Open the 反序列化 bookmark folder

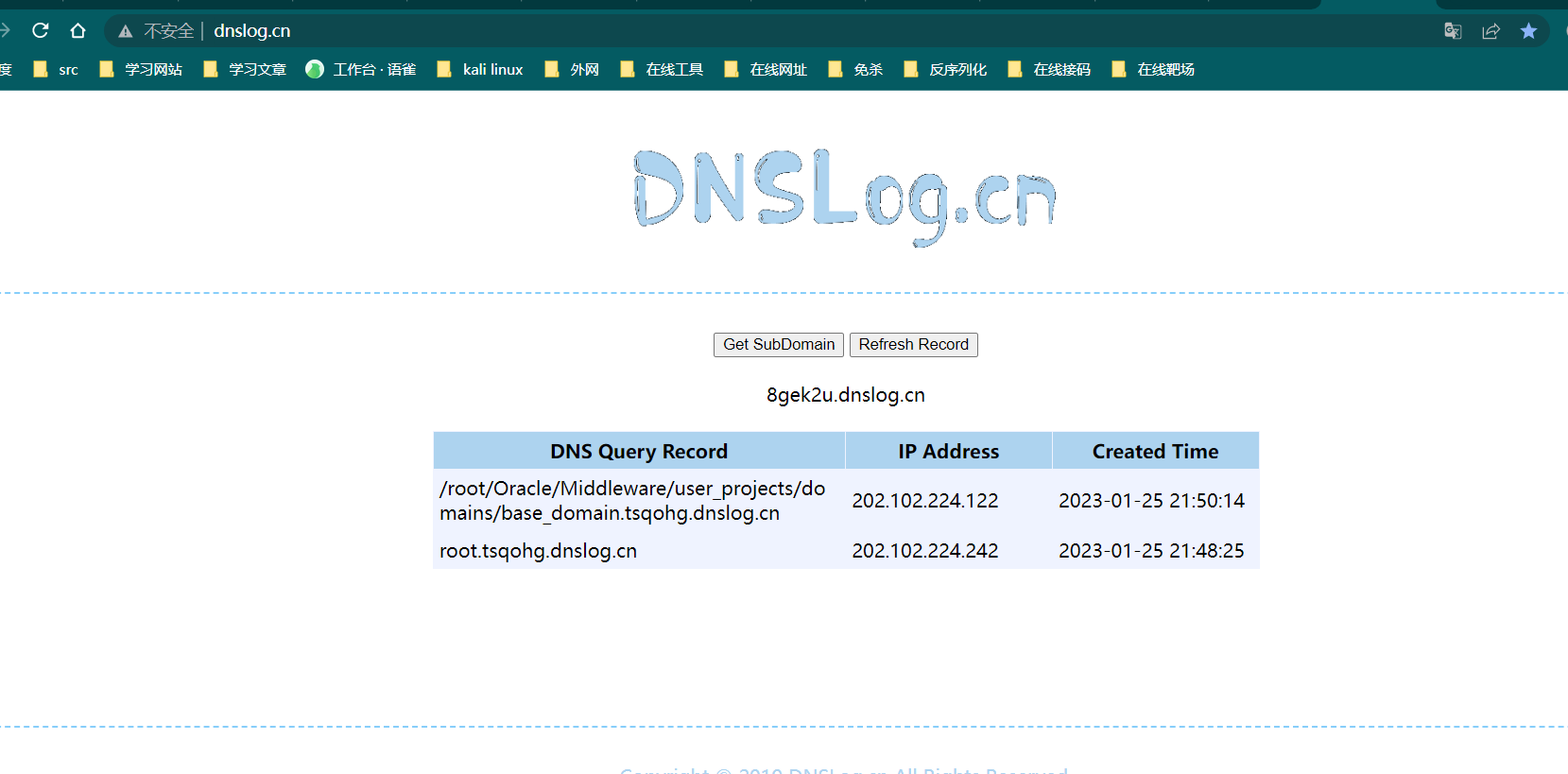coord(945,69)
